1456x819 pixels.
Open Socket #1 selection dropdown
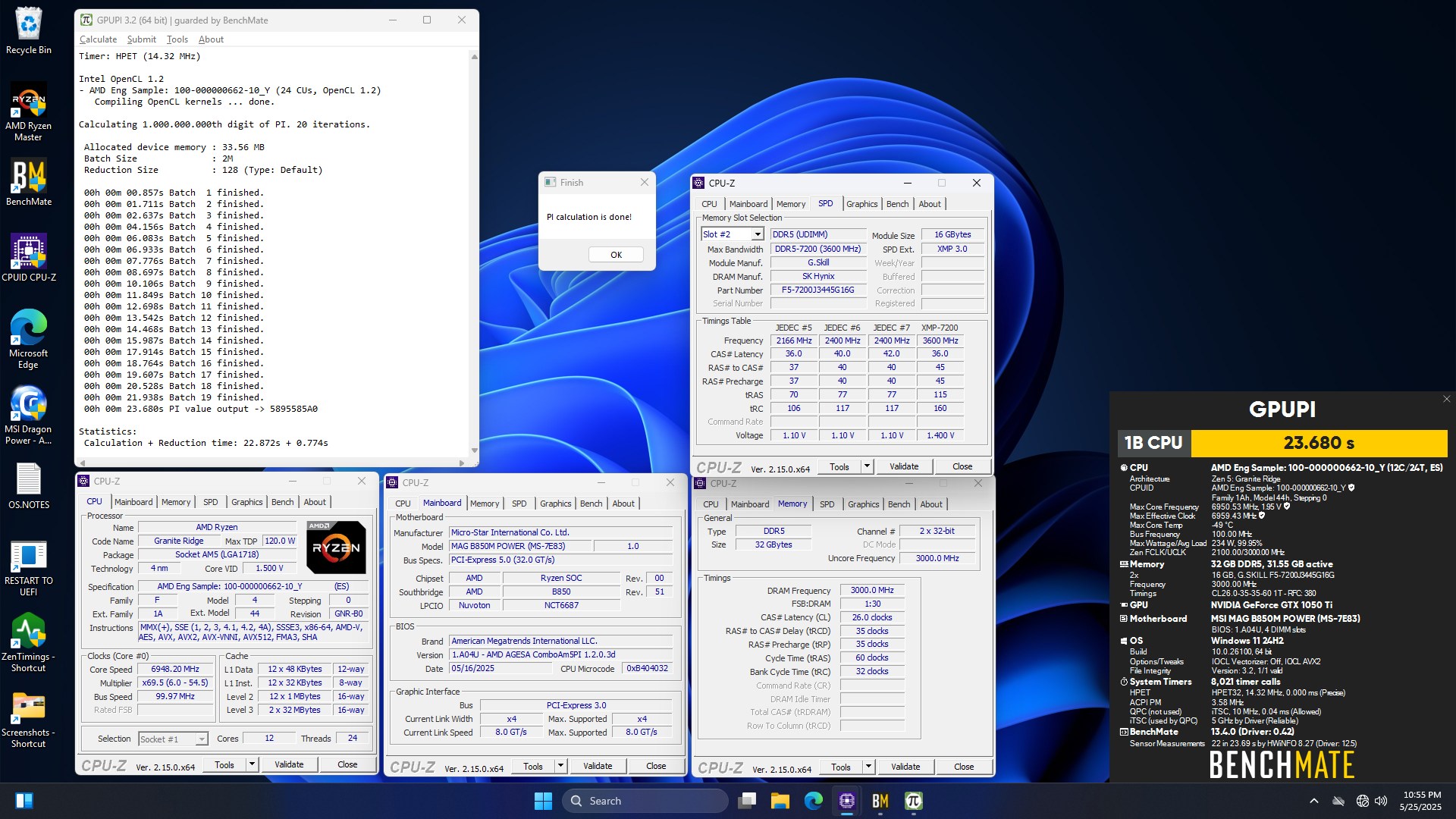click(202, 739)
